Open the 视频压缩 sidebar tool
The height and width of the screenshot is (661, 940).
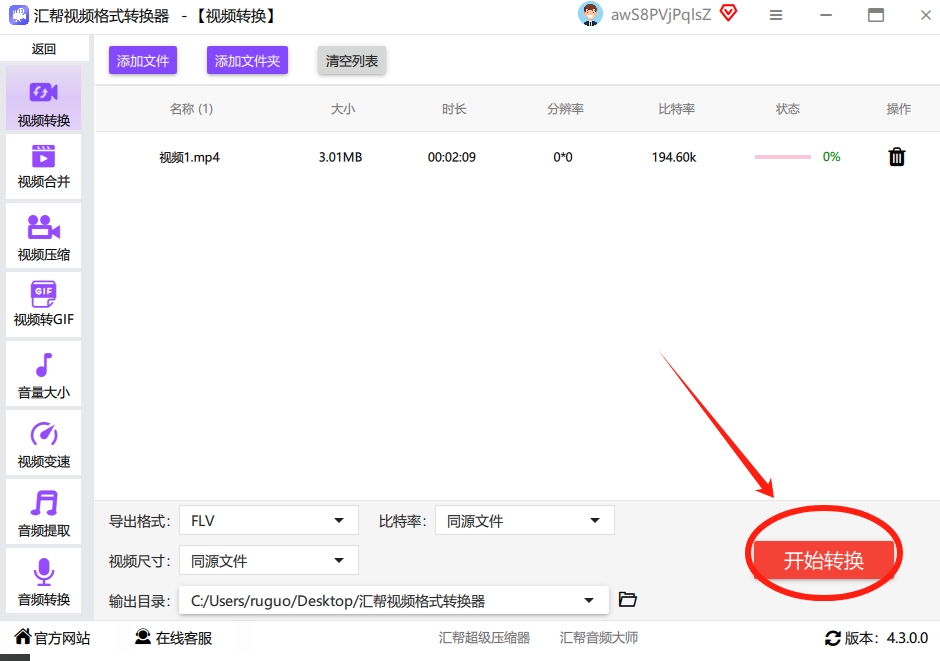click(44, 236)
